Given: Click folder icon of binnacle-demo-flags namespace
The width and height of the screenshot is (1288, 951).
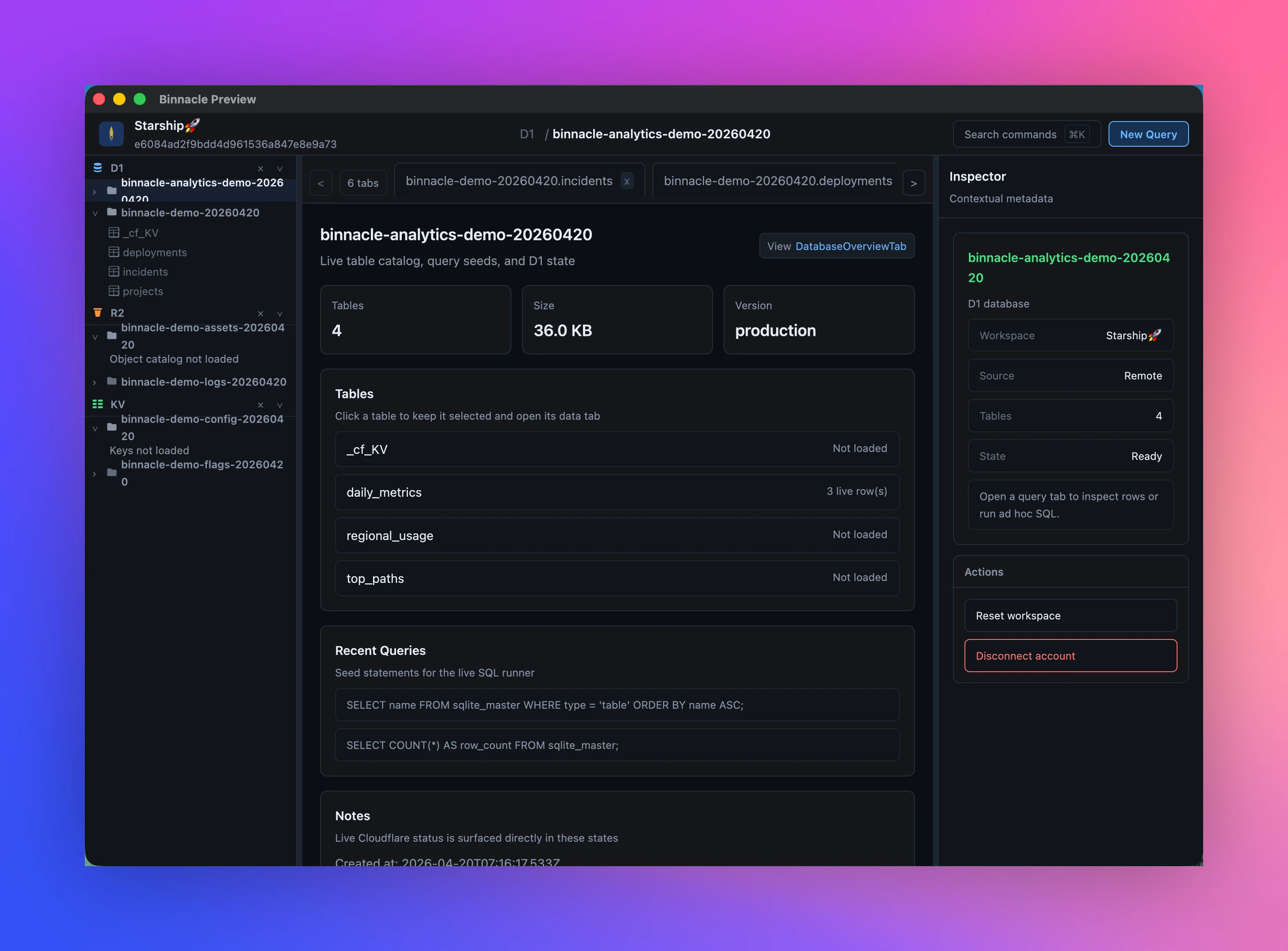Looking at the screenshot, I should (x=112, y=472).
